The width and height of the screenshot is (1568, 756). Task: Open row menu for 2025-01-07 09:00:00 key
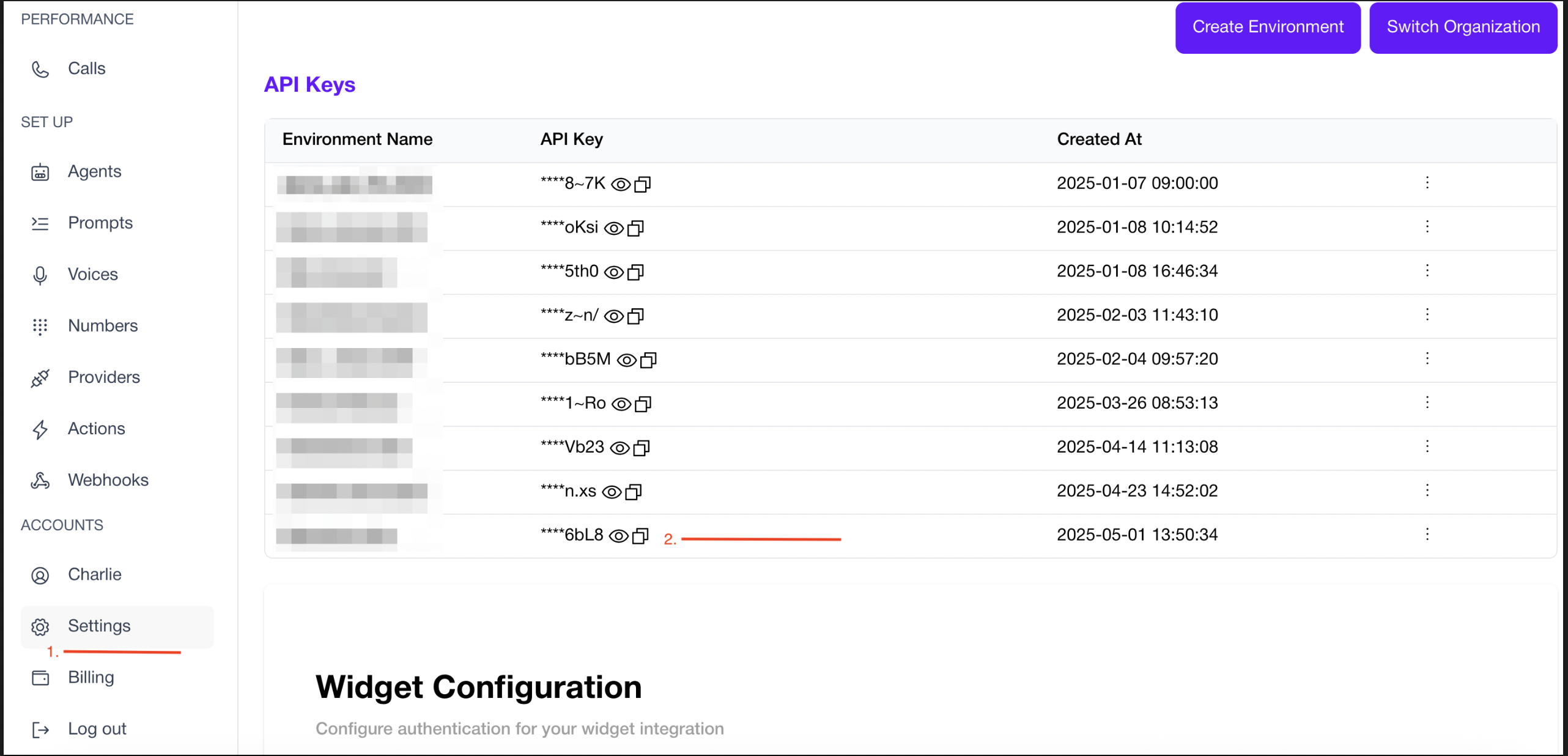tap(1427, 183)
